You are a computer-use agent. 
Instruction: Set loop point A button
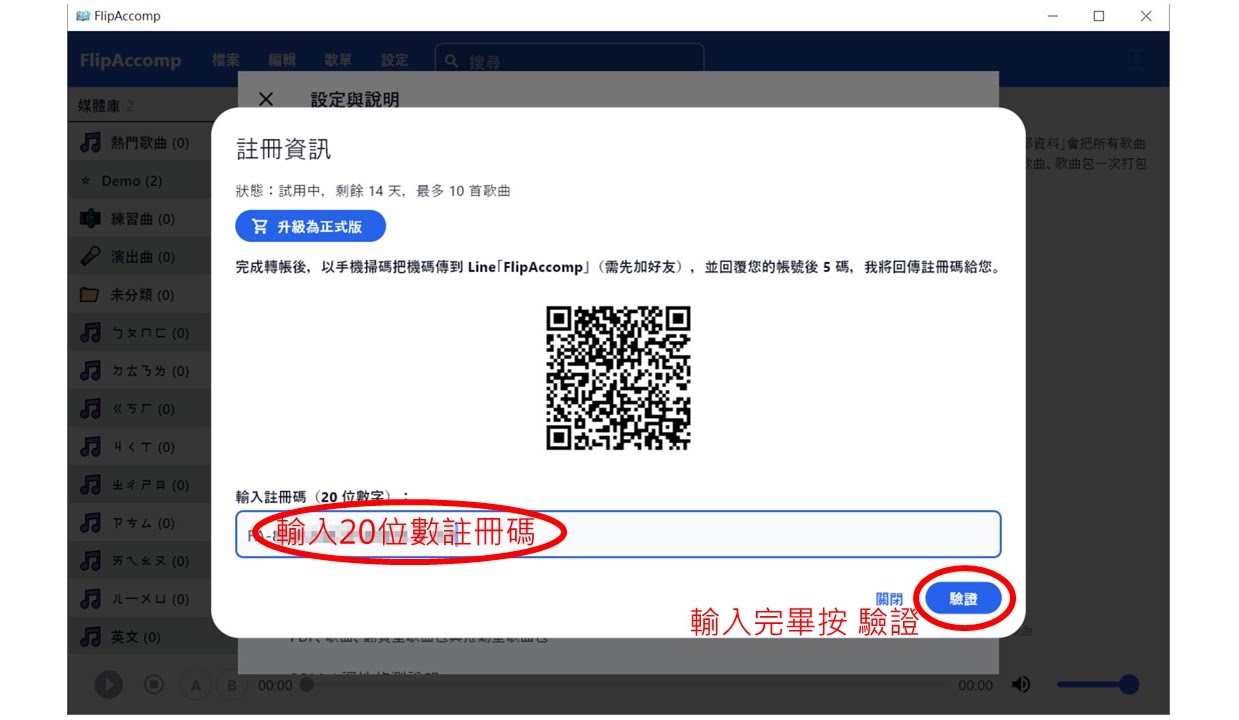[x=196, y=685]
